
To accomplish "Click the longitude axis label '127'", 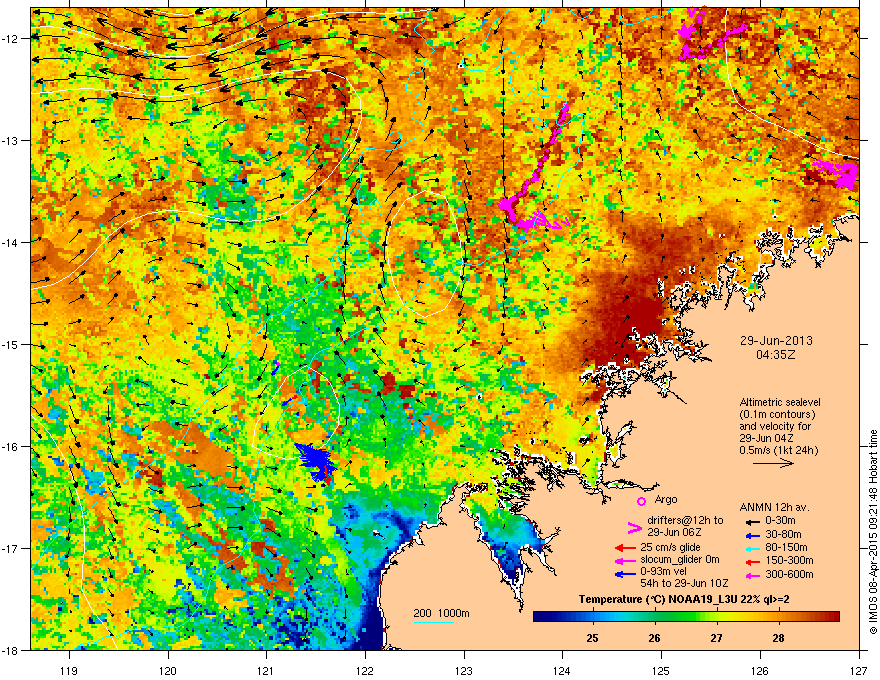I will 859,671.
